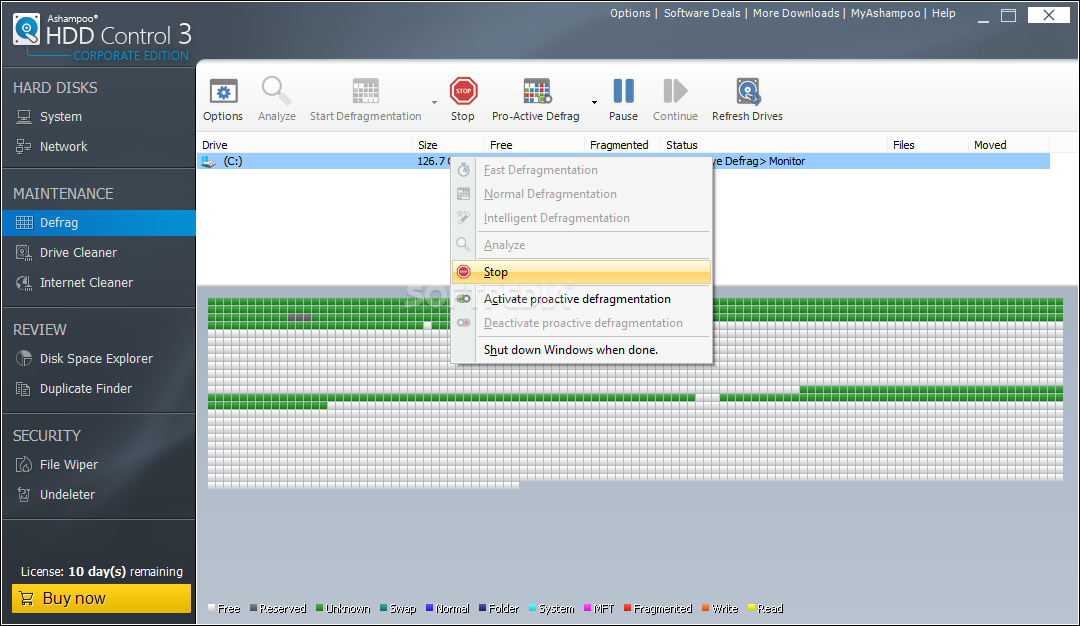The image size is (1080, 626).
Task: Click the yellow Buy now button
Action: 101,598
